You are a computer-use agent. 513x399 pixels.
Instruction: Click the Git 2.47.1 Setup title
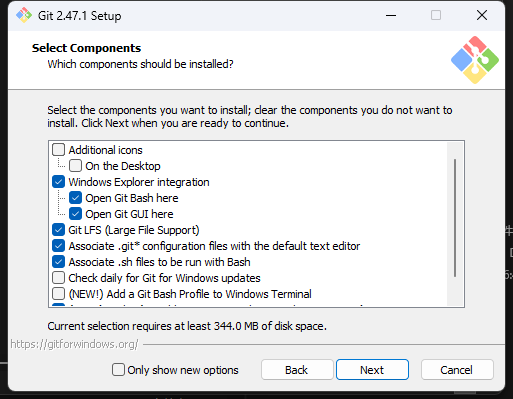tap(79, 16)
